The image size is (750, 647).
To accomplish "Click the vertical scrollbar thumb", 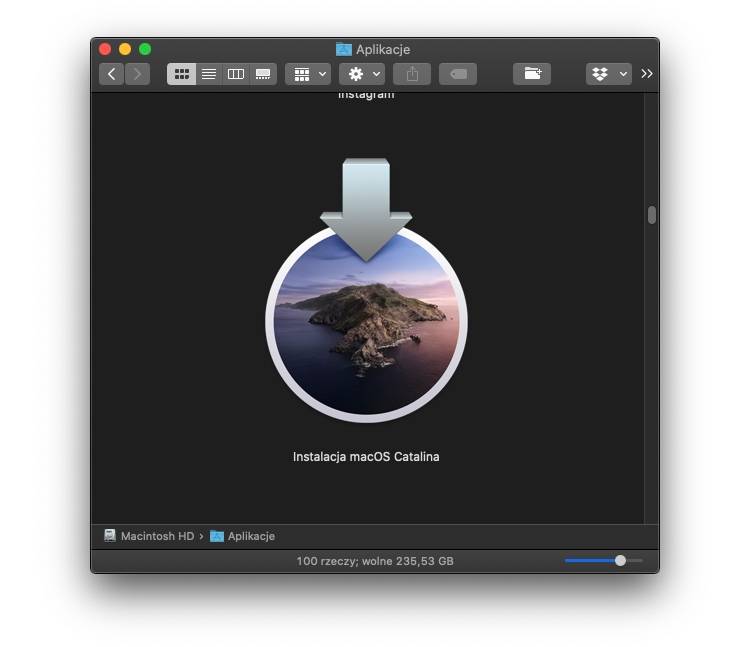I will pos(651,215).
